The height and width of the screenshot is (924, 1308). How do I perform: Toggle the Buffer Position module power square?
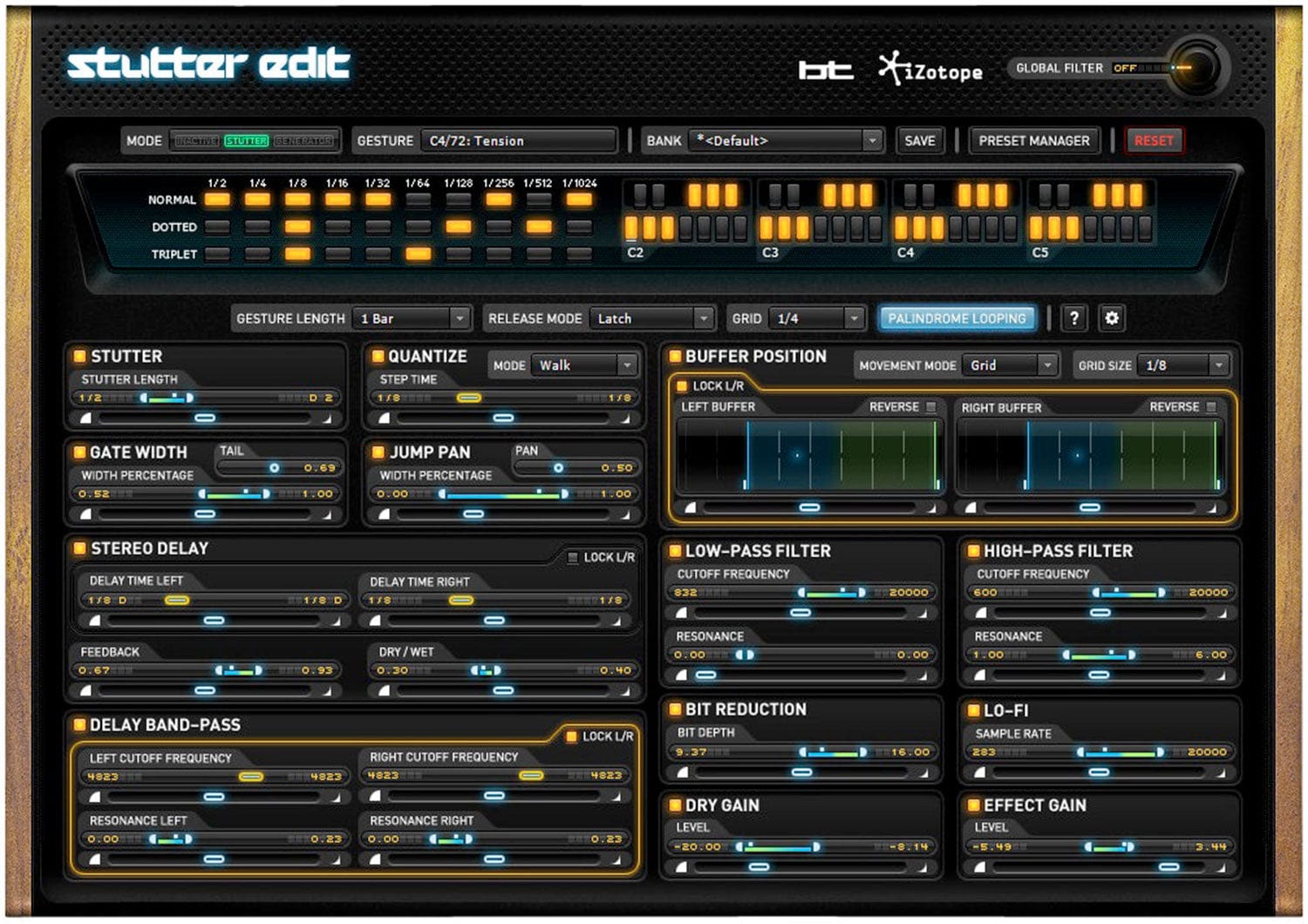click(x=674, y=356)
